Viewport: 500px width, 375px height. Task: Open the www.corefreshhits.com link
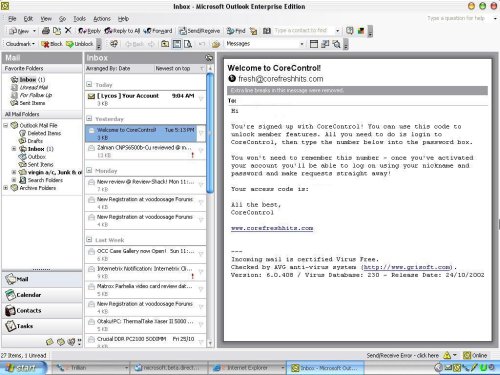click(272, 228)
